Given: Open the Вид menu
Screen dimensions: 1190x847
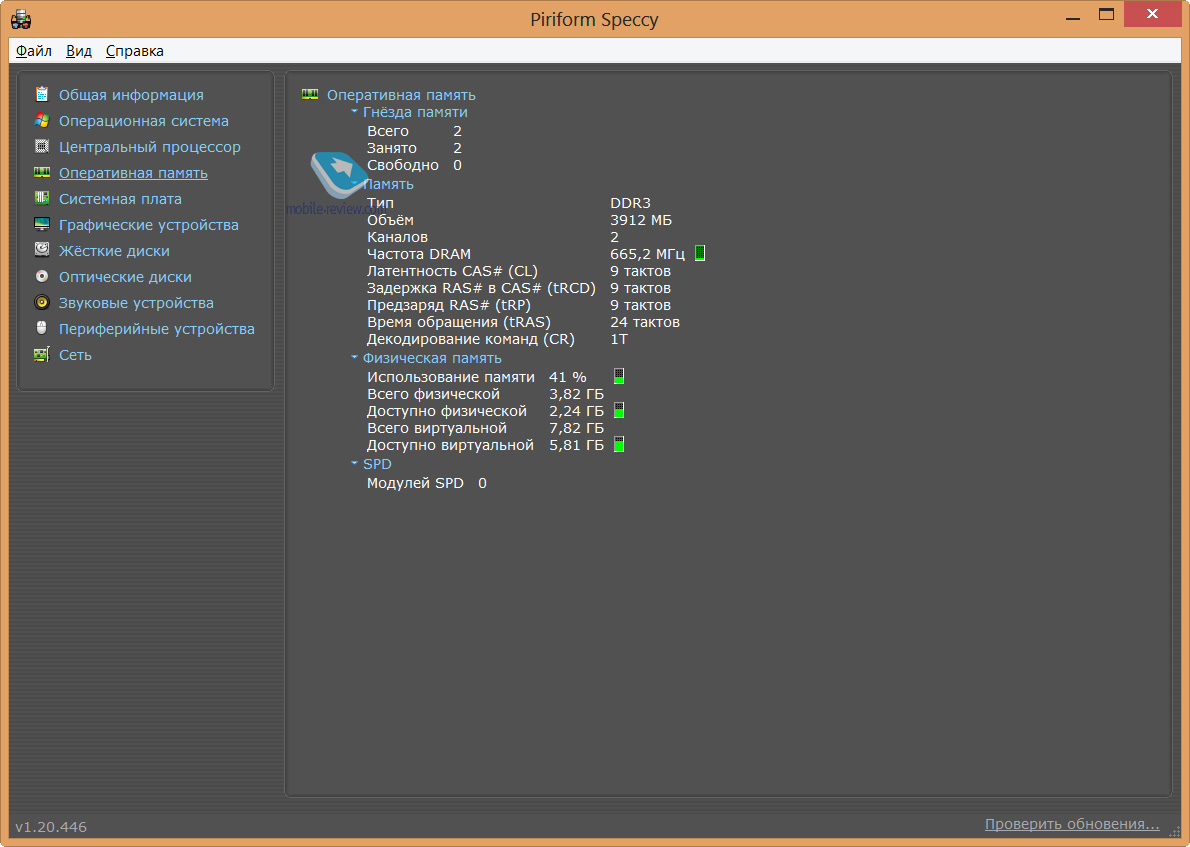Looking at the screenshot, I should [79, 51].
